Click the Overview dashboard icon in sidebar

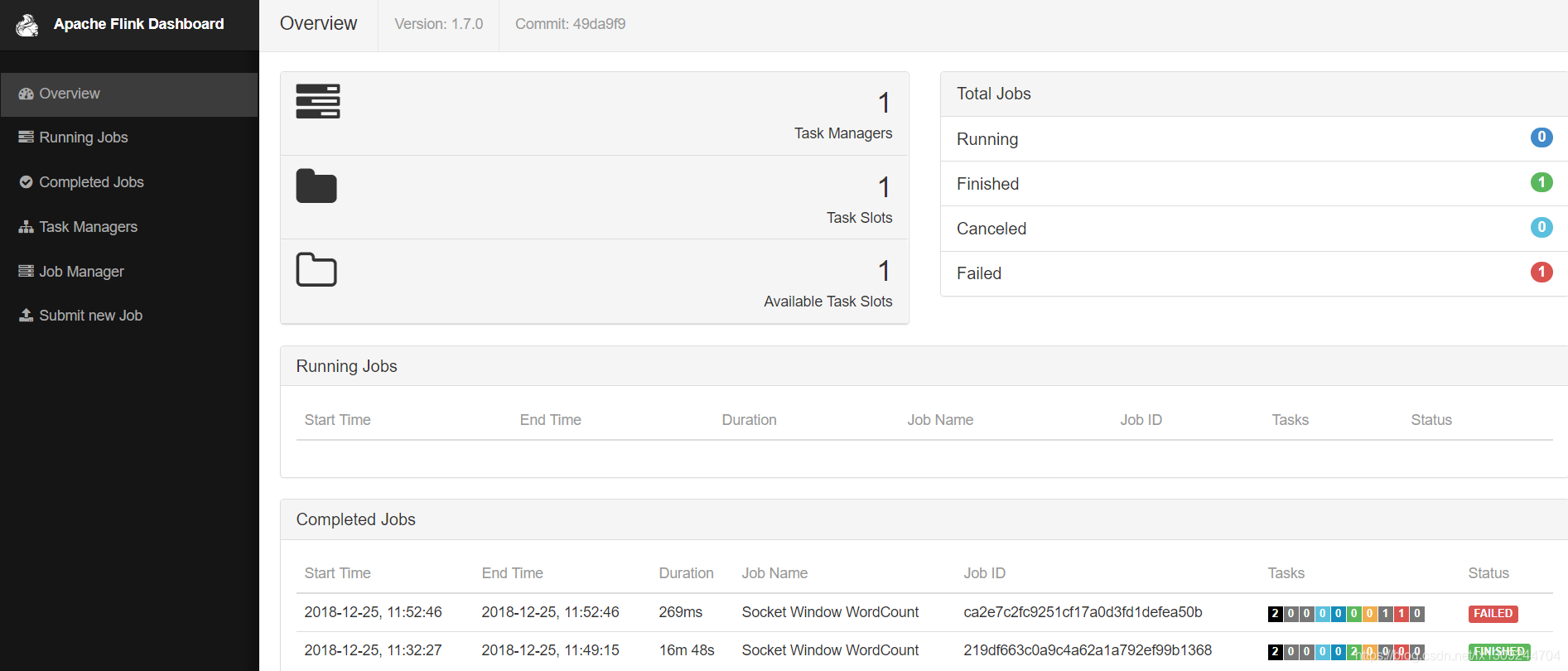(x=26, y=94)
